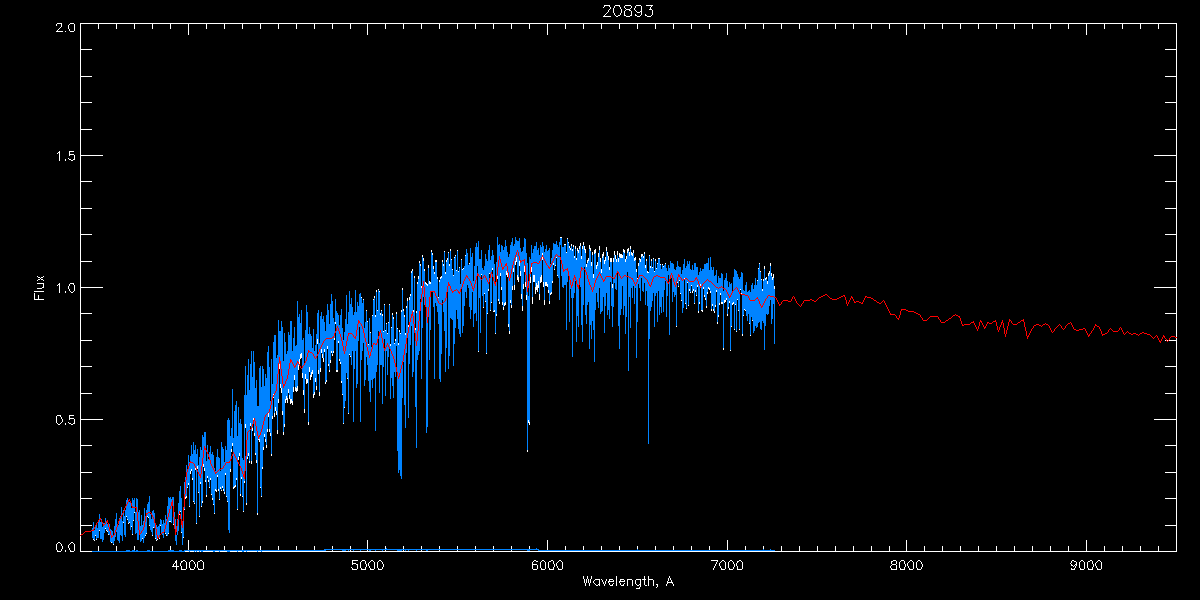Click the 1.5 flux tick label

pos(62,157)
